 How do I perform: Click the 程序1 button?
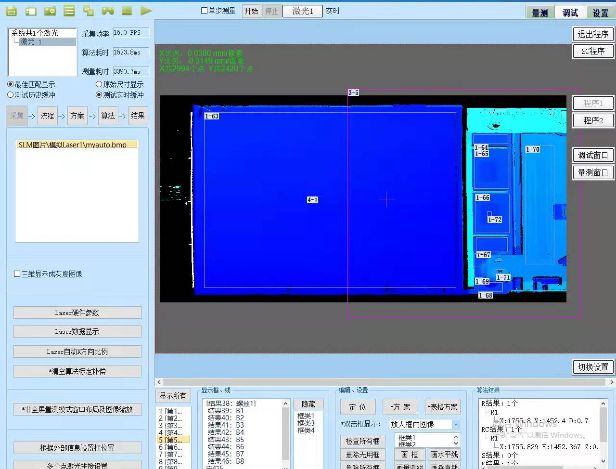(593, 103)
